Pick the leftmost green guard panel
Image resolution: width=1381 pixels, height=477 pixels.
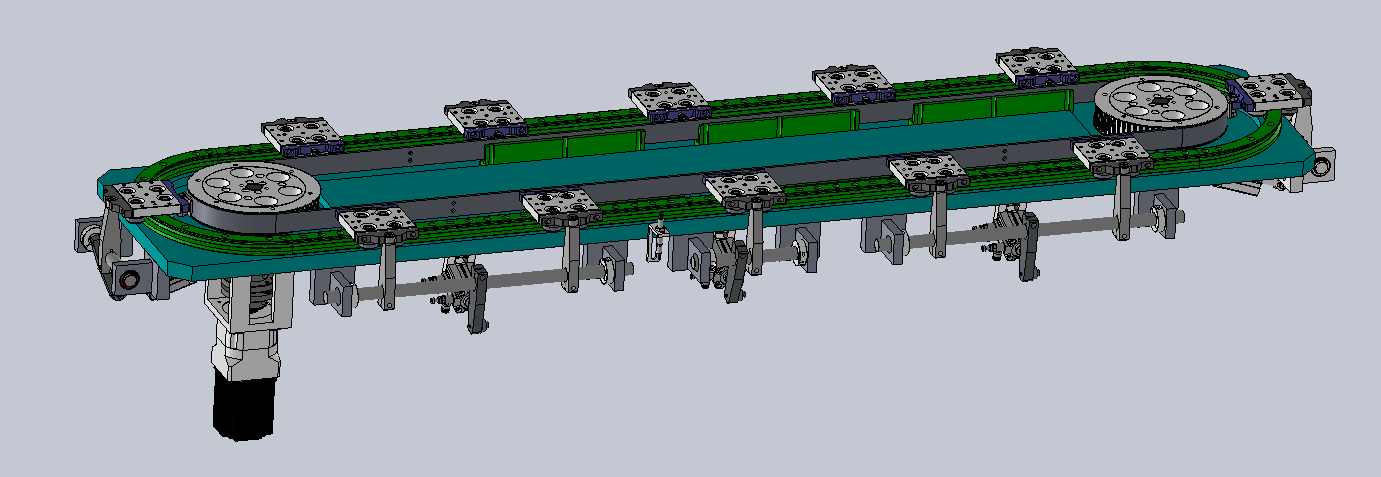click(x=564, y=148)
